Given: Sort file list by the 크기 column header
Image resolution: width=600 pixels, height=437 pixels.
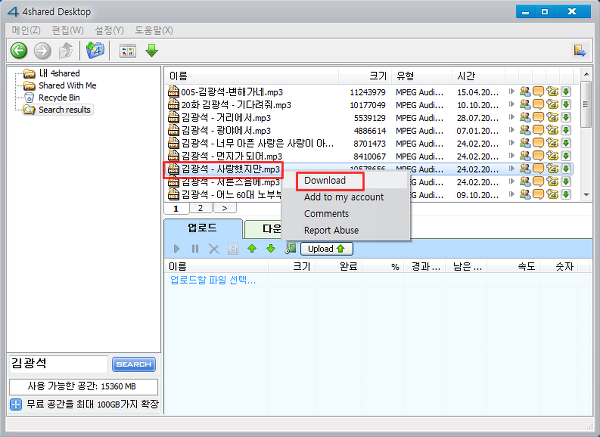Looking at the screenshot, I should (x=365, y=76).
